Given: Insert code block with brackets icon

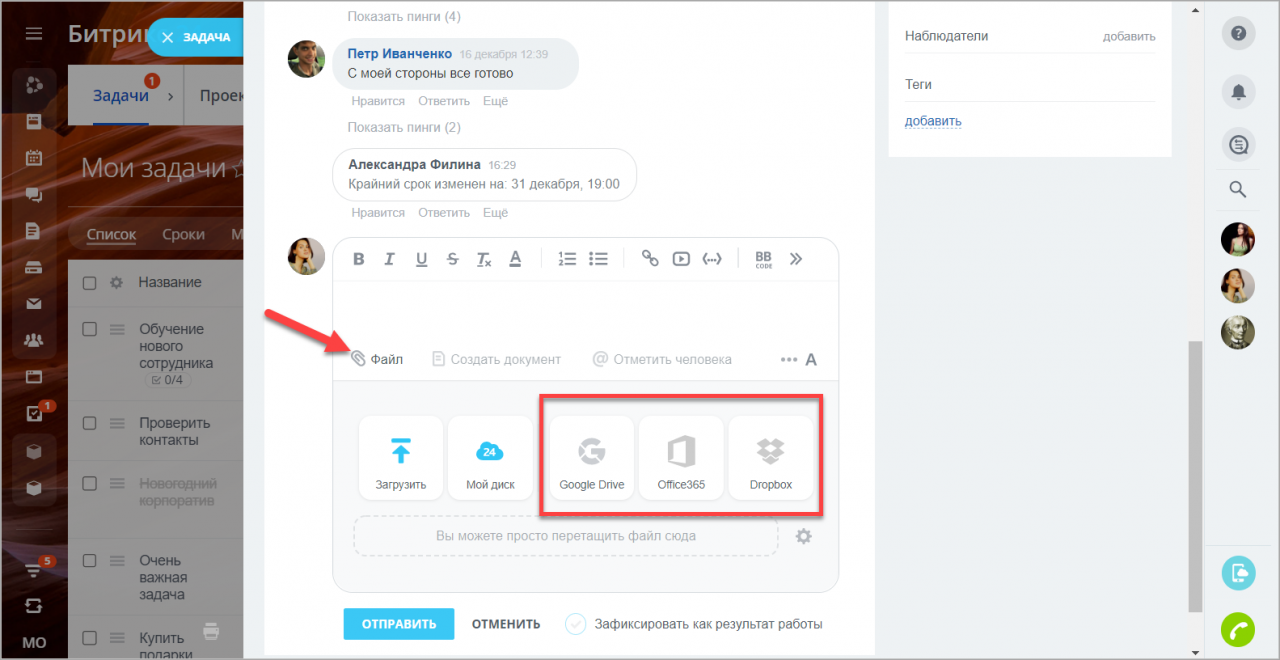Looking at the screenshot, I should 712,259.
